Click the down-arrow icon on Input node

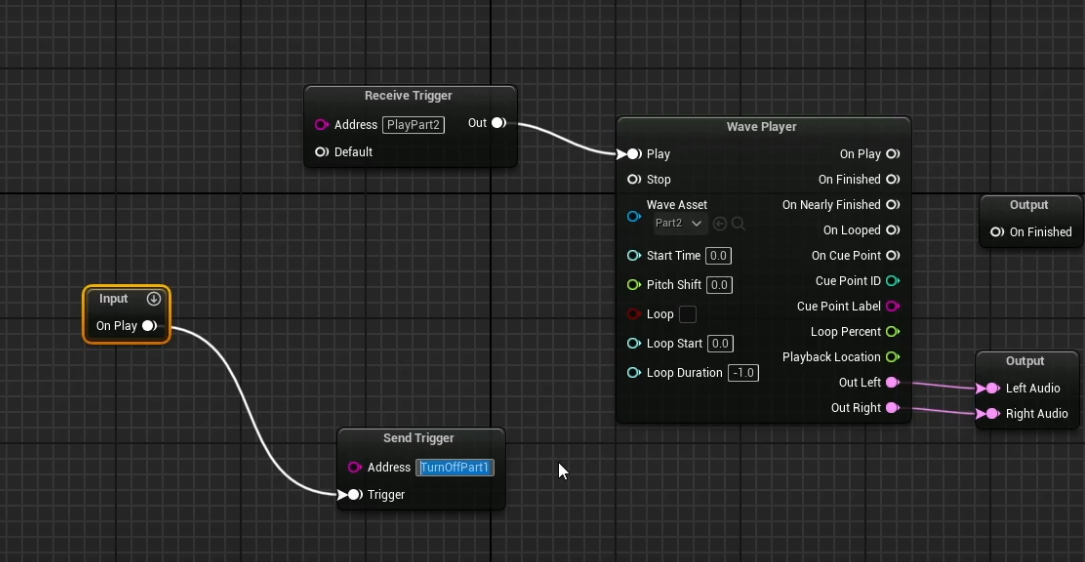tap(154, 299)
